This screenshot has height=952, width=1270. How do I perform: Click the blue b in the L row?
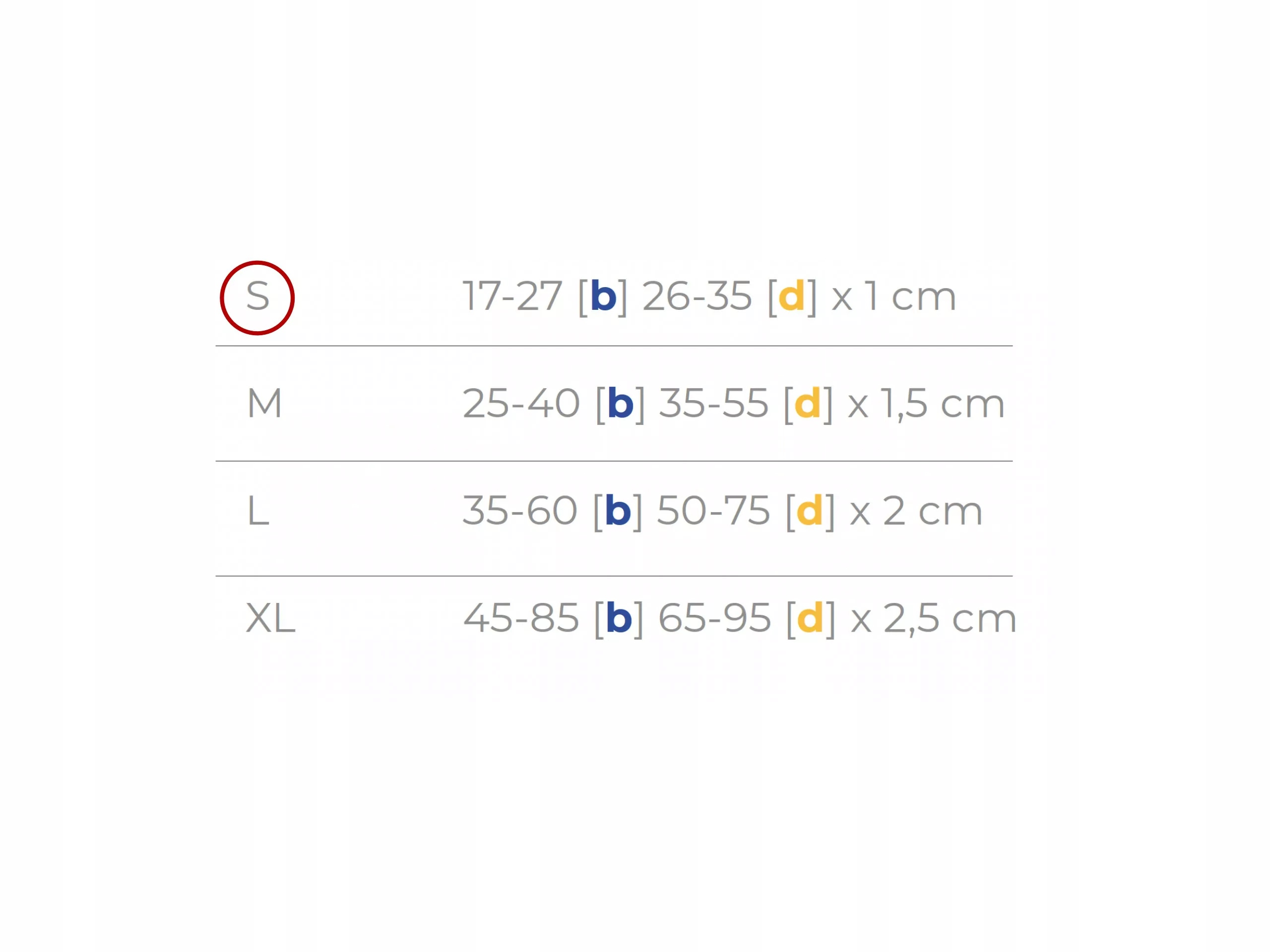coord(618,511)
